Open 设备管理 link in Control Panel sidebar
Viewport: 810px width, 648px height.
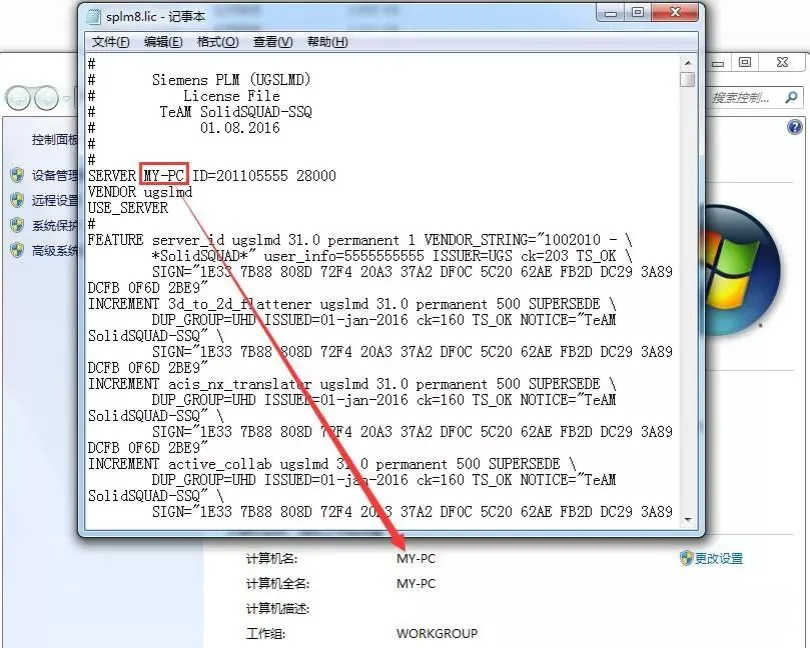[55, 176]
